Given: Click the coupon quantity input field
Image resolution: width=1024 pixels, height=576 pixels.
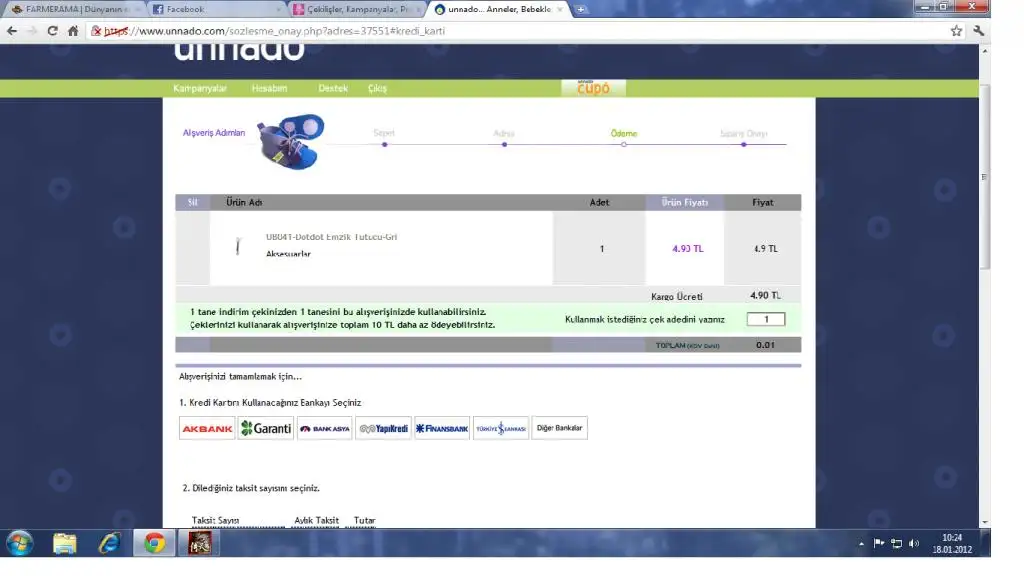Looking at the screenshot, I should pyautogui.click(x=765, y=319).
